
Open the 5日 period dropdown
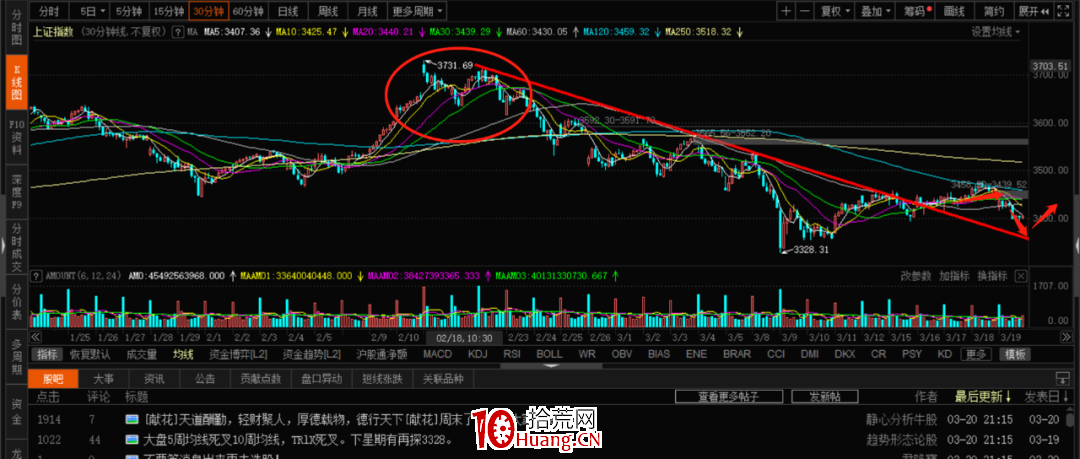[x=92, y=11]
